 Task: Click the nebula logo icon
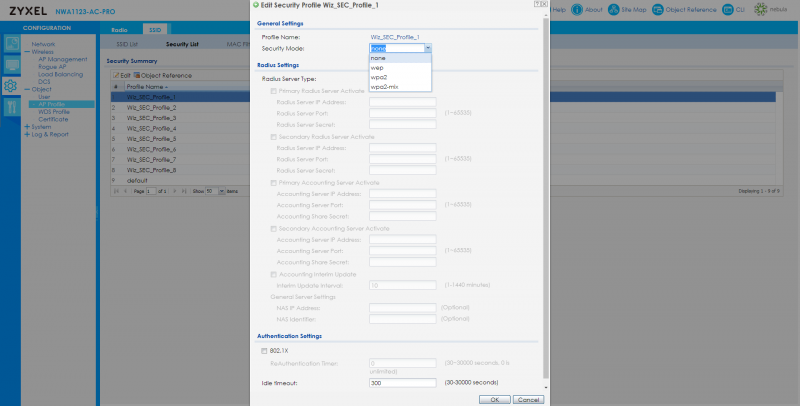coord(761,10)
